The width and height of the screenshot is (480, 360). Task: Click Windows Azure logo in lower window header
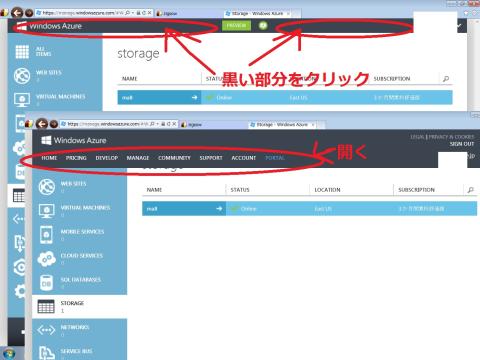pos(74,140)
